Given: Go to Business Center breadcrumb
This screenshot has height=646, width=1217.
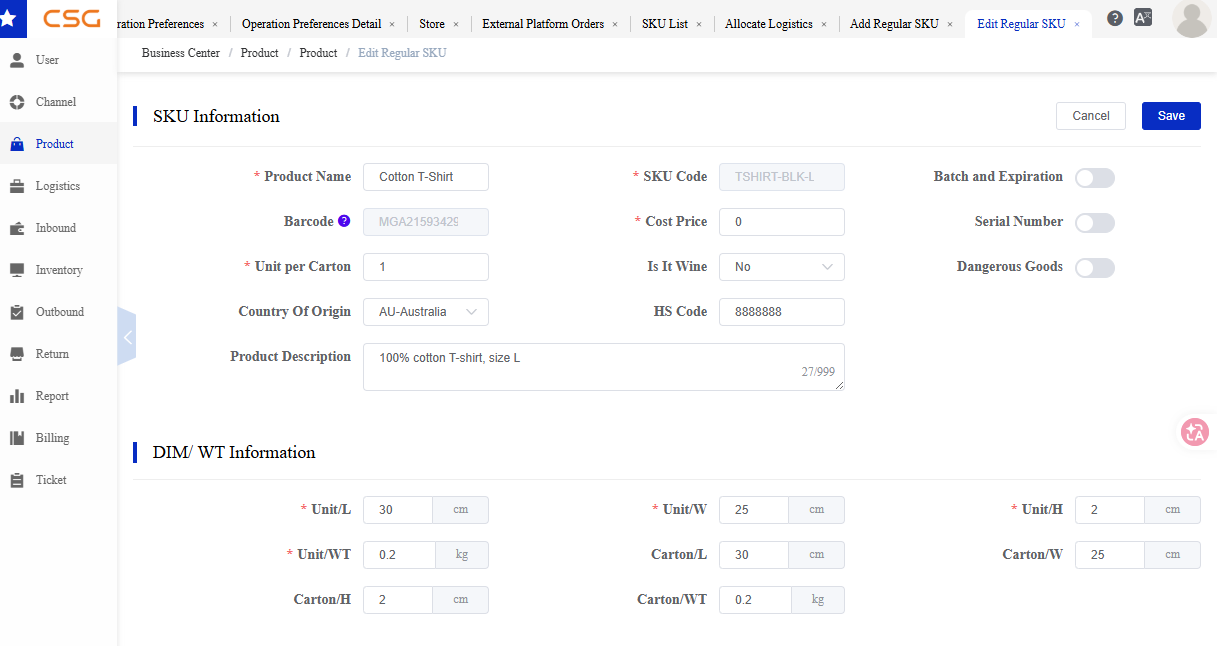Looking at the screenshot, I should tap(181, 53).
